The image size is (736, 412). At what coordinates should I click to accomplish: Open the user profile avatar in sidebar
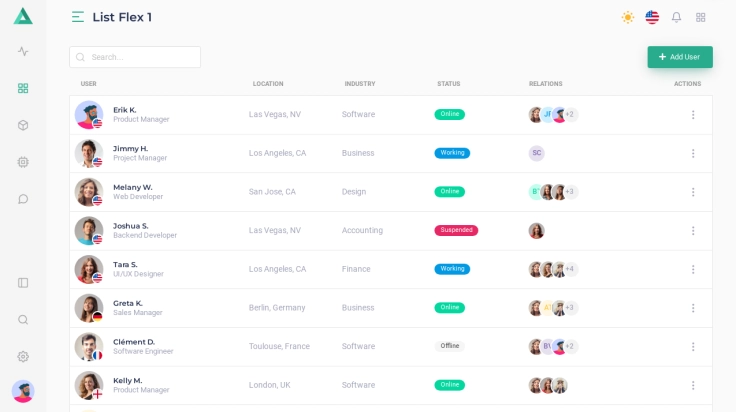[x=23, y=391]
